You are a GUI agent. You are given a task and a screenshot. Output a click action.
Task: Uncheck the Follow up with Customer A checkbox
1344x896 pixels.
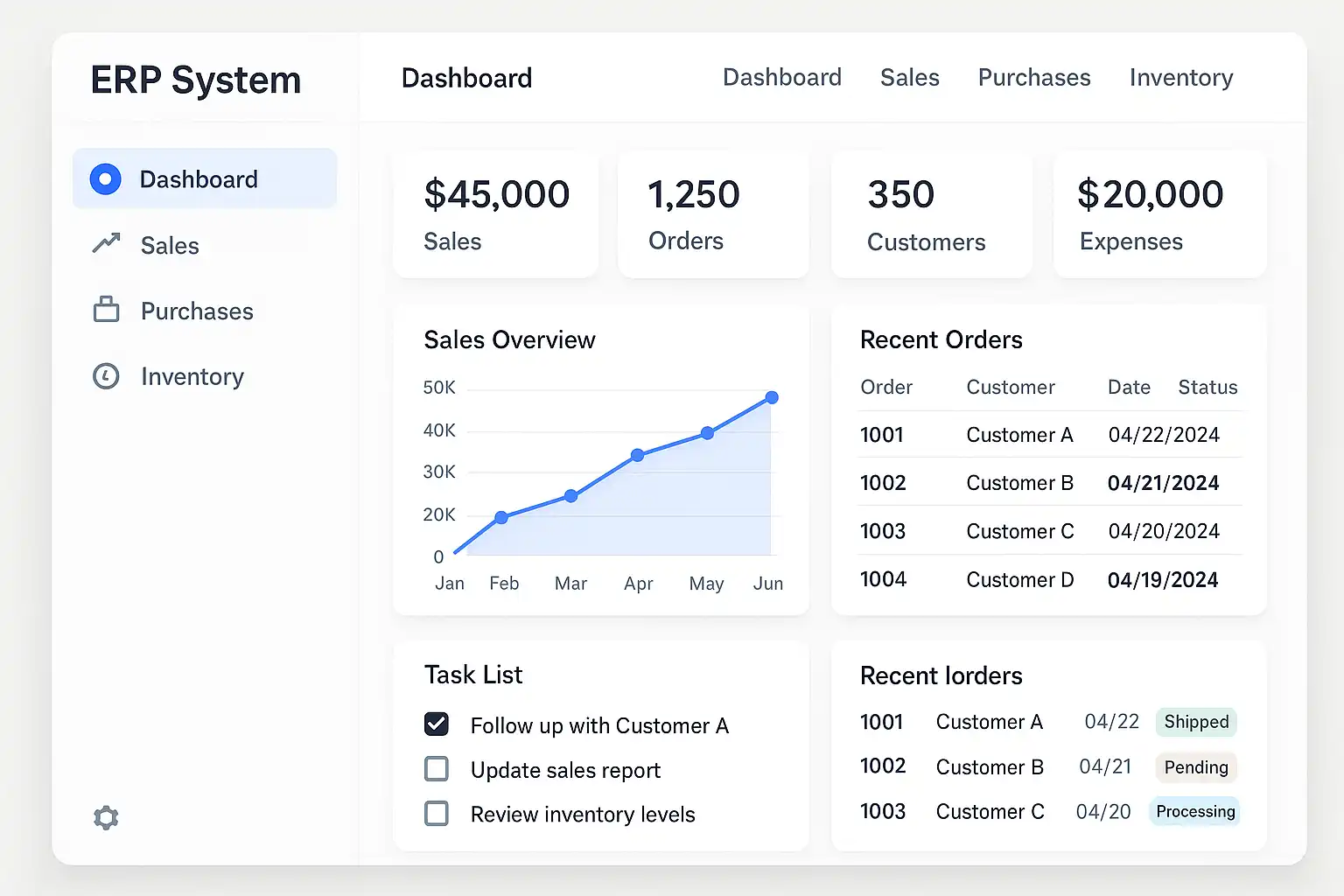(x=437, y=724)
